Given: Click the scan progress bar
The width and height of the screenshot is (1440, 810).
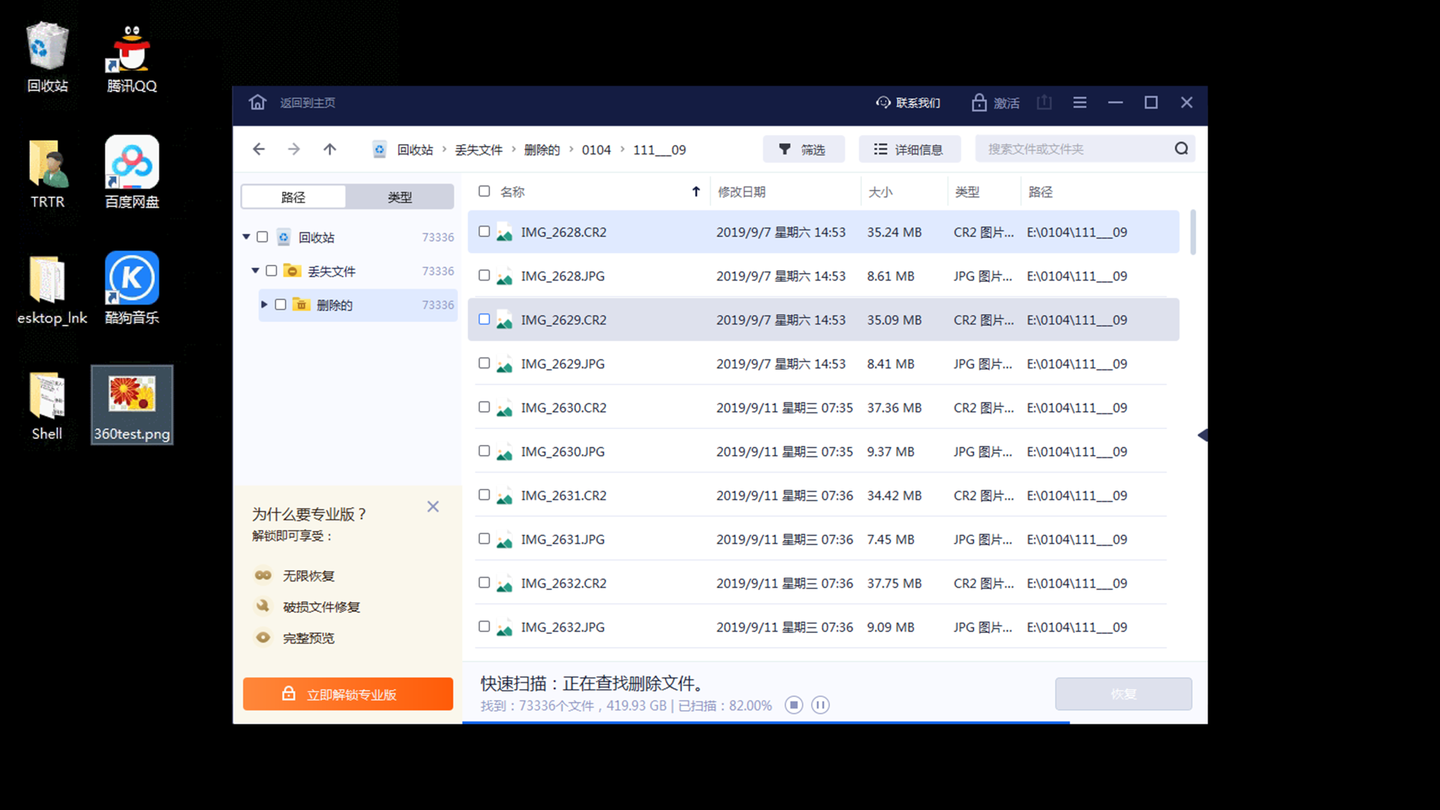Looking at the screenshot, I should point(834,721).
